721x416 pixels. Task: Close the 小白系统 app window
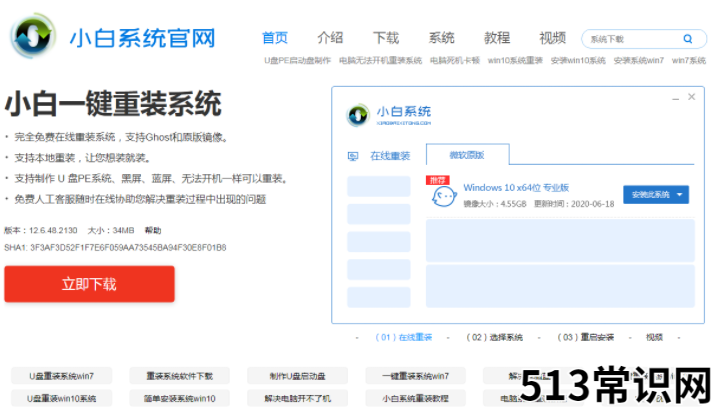click(692, 97)
